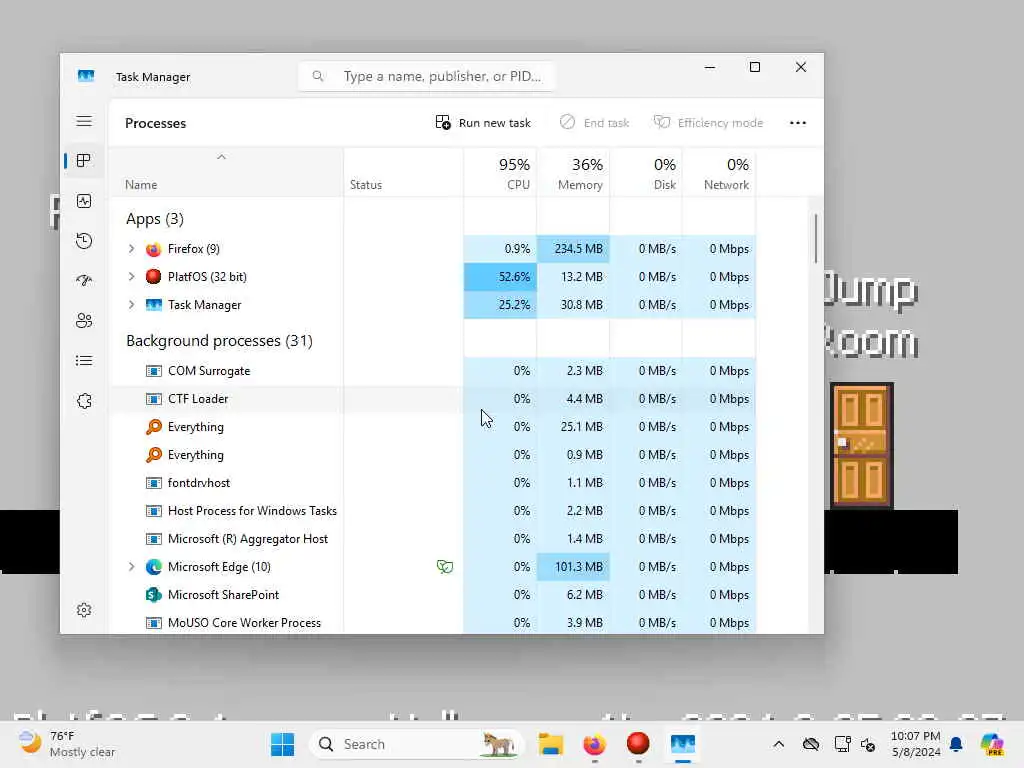Expand the Task Manager process group
1024x768 pixels.
click(x=131, y=305)
